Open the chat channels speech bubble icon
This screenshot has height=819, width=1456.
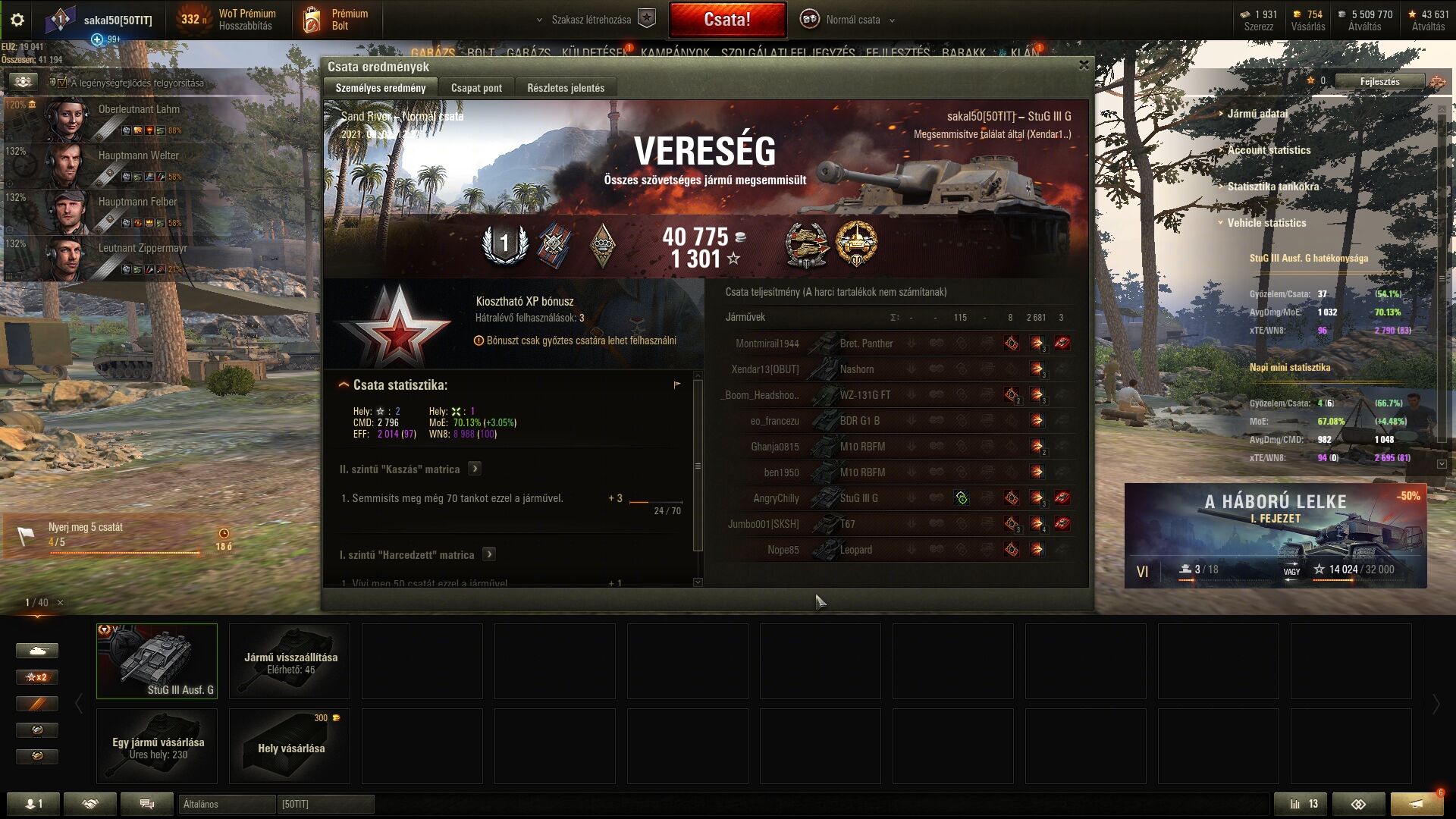[x=147, y=804]
